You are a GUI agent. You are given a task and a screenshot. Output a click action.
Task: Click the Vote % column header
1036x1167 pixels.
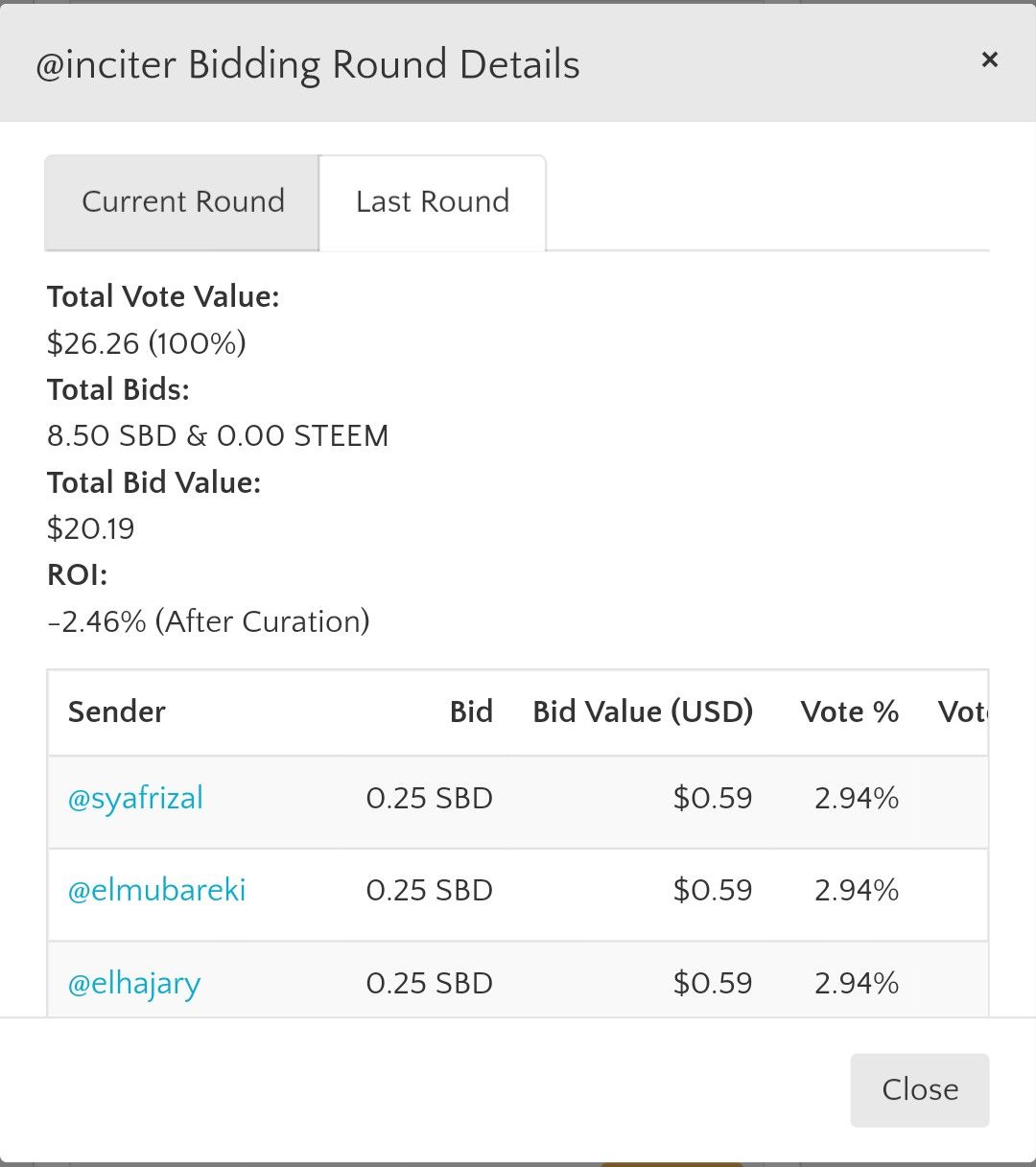[x=849, y=712]
